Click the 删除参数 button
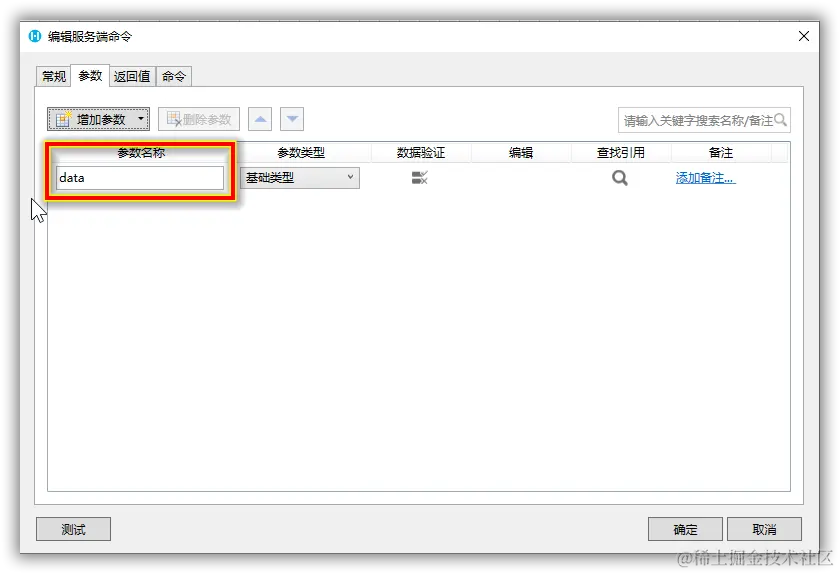 [199, 119]
